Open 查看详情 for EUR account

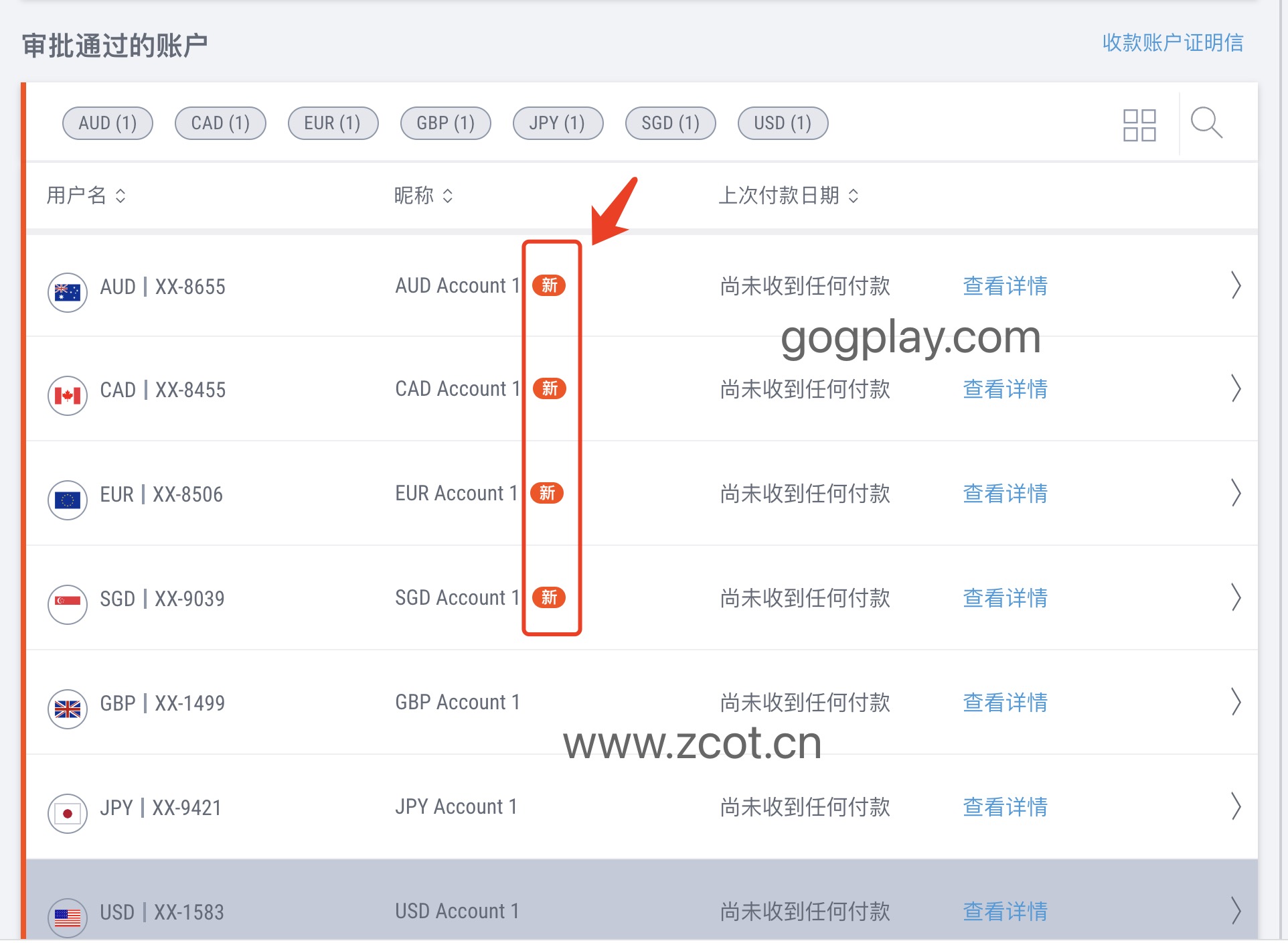coord(1005,494)
